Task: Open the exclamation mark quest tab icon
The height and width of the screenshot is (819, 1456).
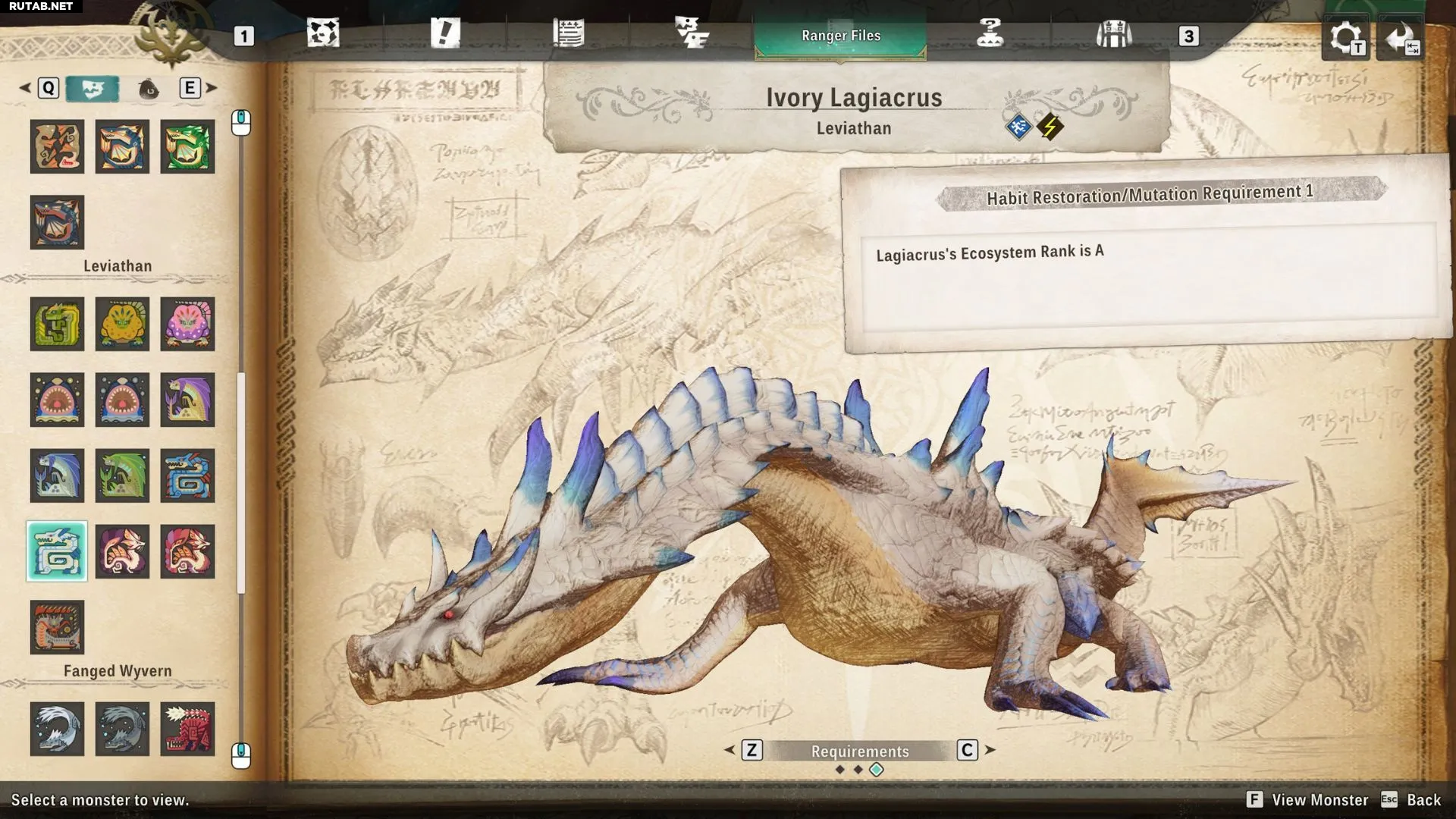Action: (x=445, y=34)
